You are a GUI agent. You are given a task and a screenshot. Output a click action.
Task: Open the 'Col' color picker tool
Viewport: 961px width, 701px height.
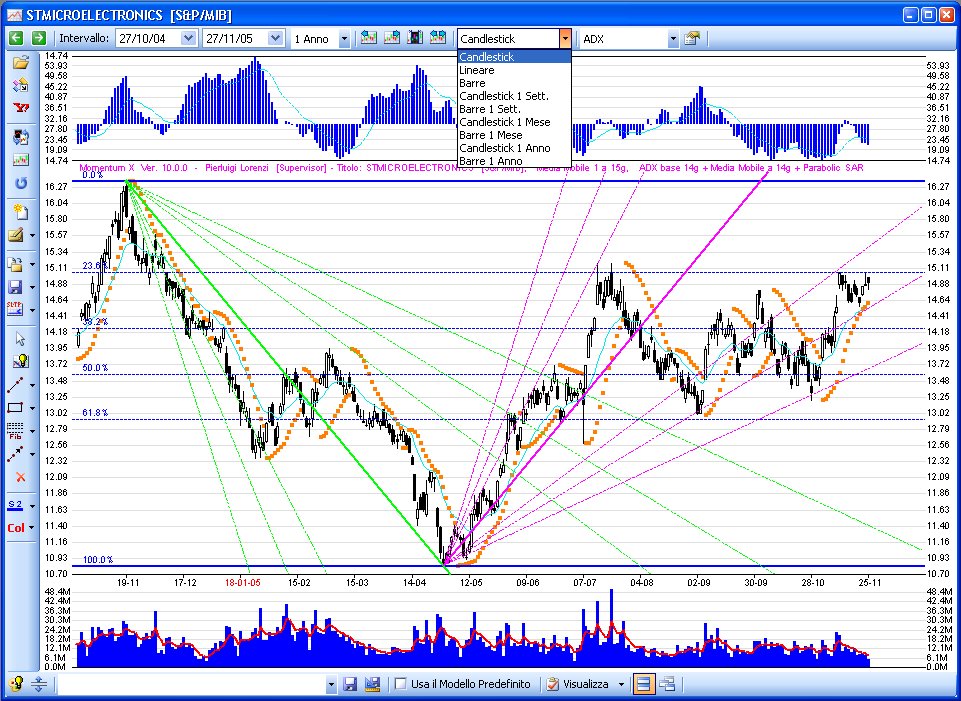(16, 528)
